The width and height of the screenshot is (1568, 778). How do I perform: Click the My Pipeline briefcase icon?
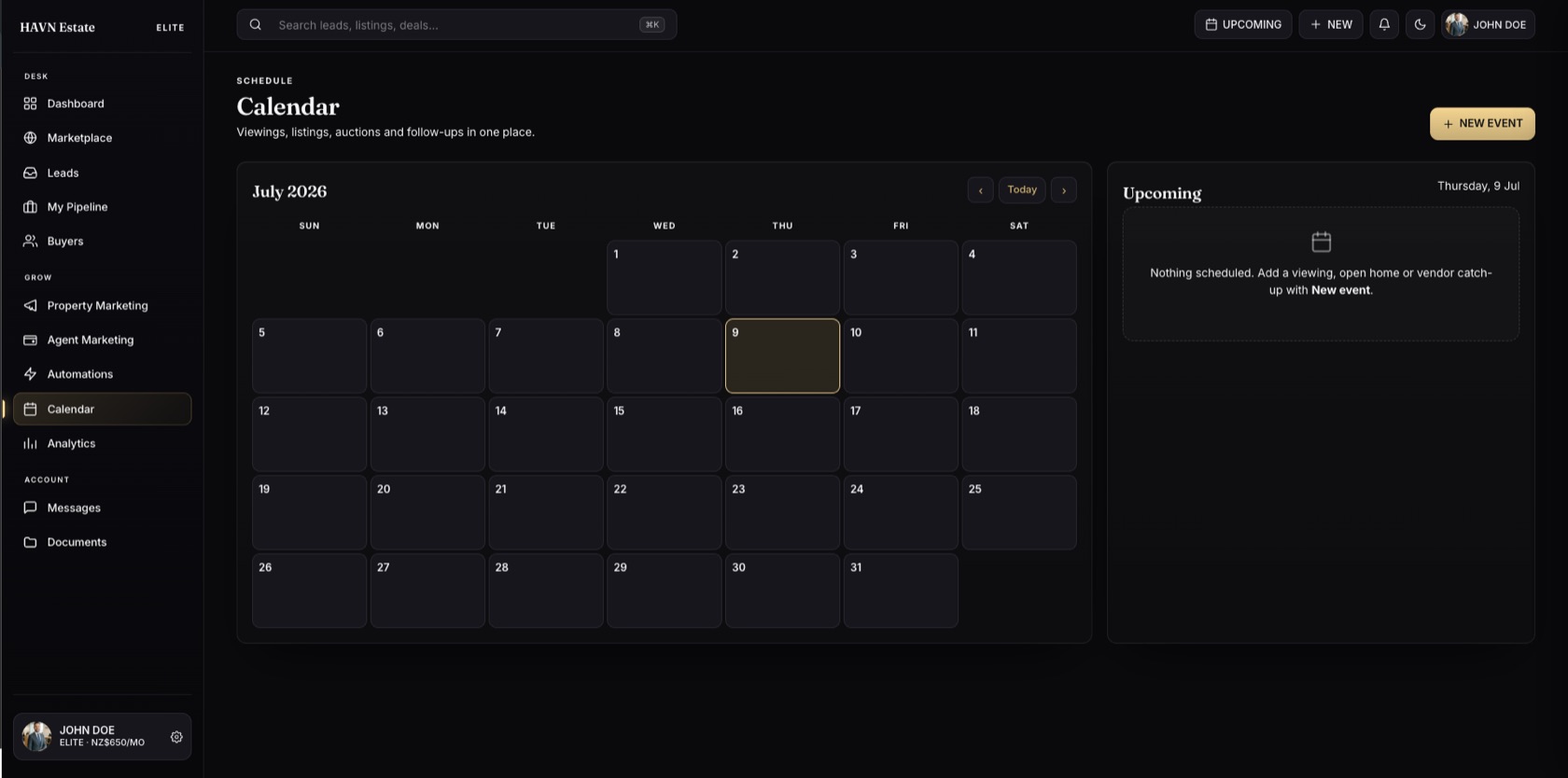pos(30,207)
